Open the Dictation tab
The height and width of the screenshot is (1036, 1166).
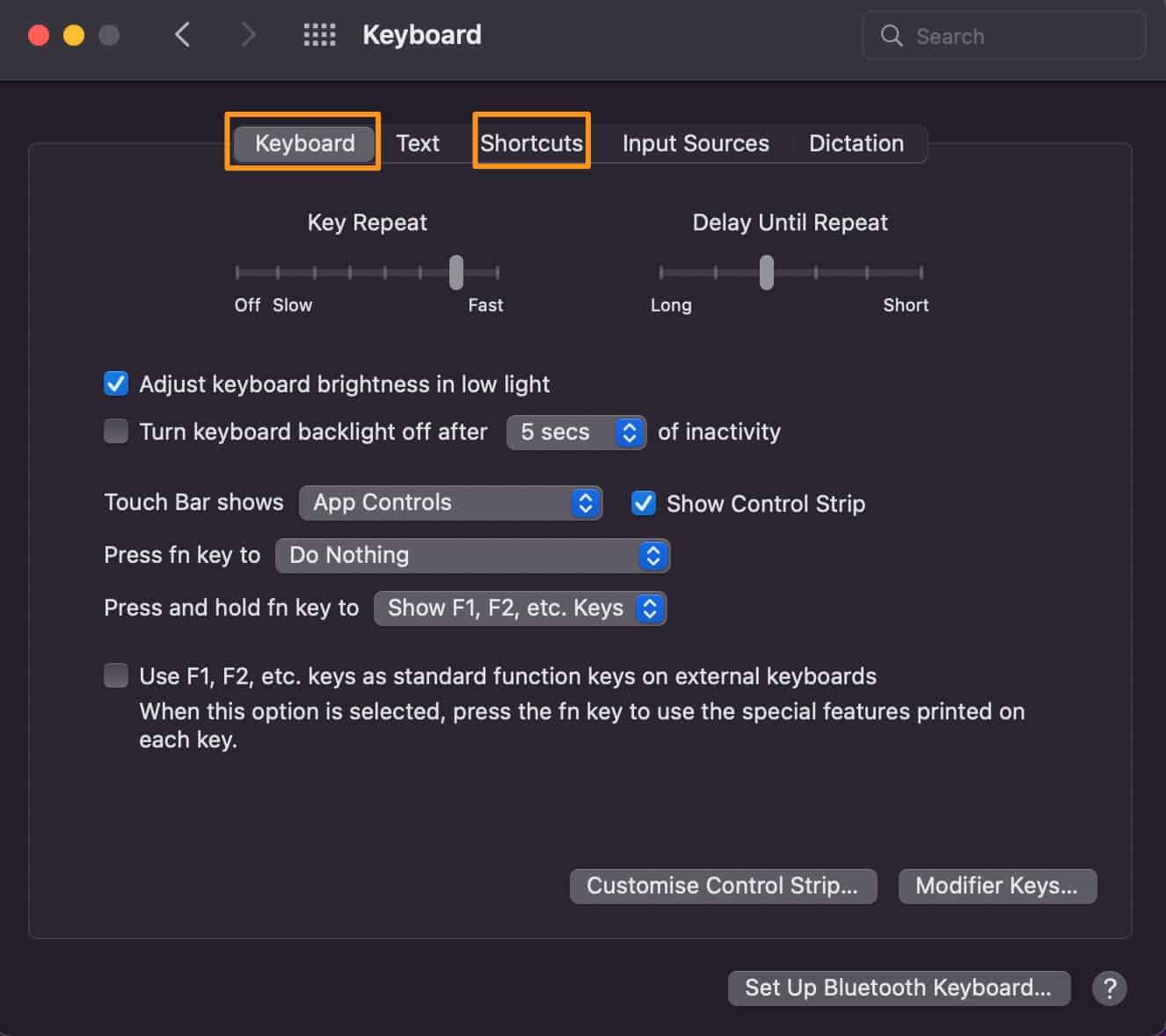click(856, 142)
